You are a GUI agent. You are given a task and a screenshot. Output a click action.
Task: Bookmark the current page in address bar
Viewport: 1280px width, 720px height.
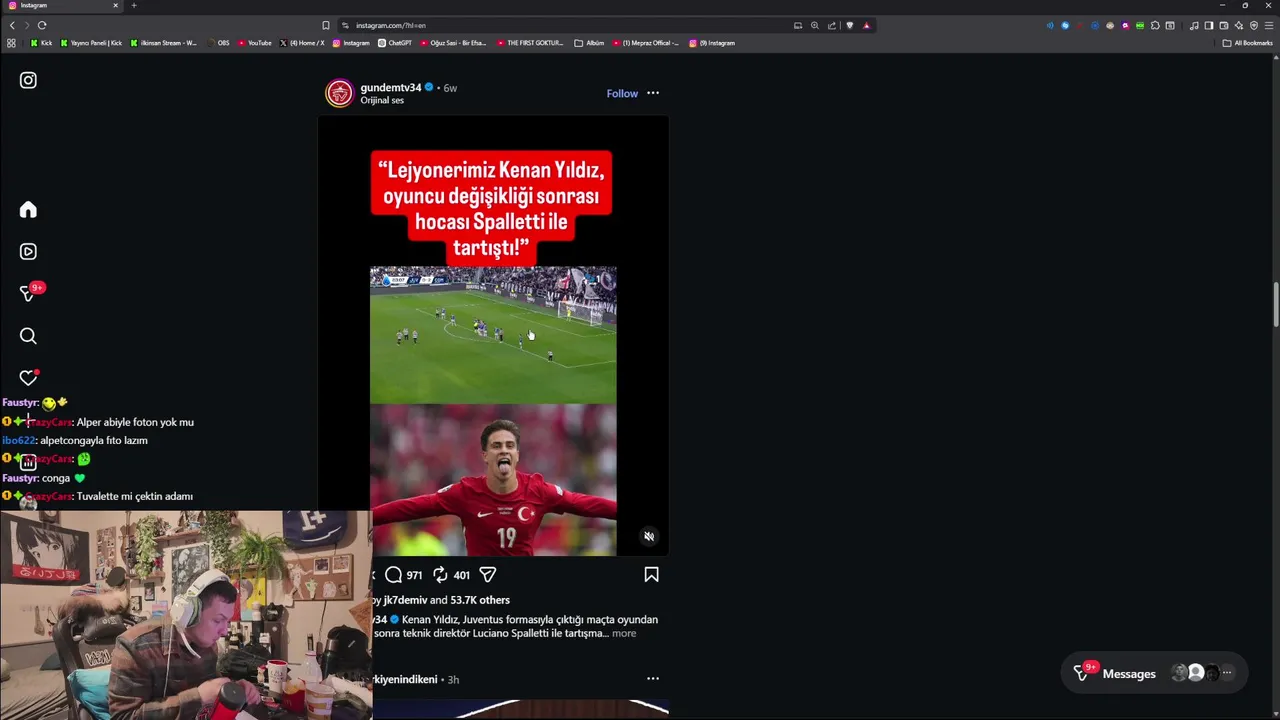(x=326, y=25)
